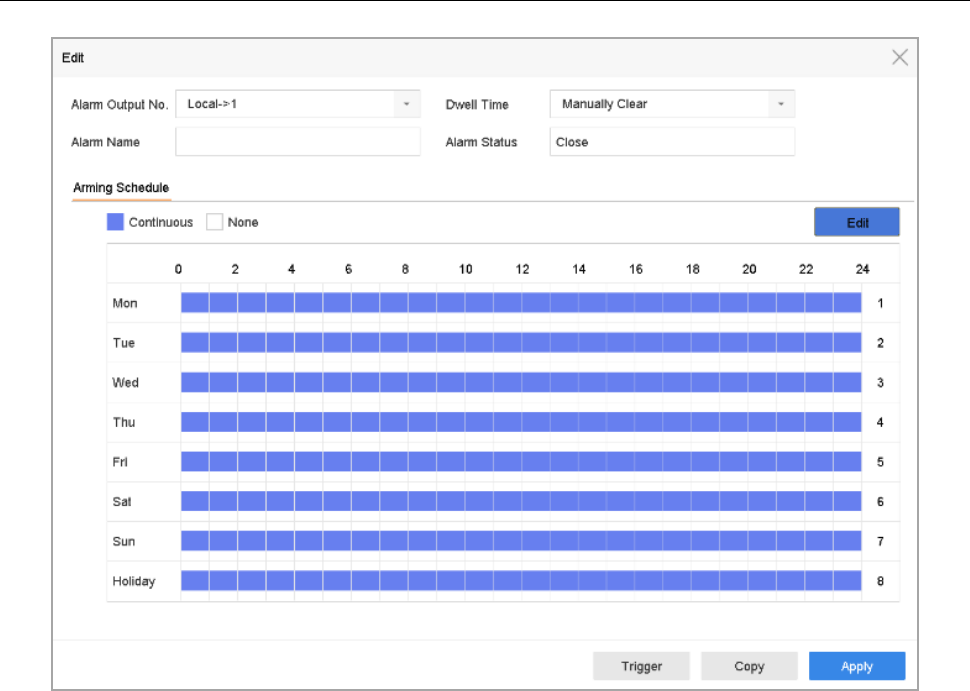The height and width of the screenshot is (691, 970).
Task: Apply the alarm output settings
Action: 857,666
